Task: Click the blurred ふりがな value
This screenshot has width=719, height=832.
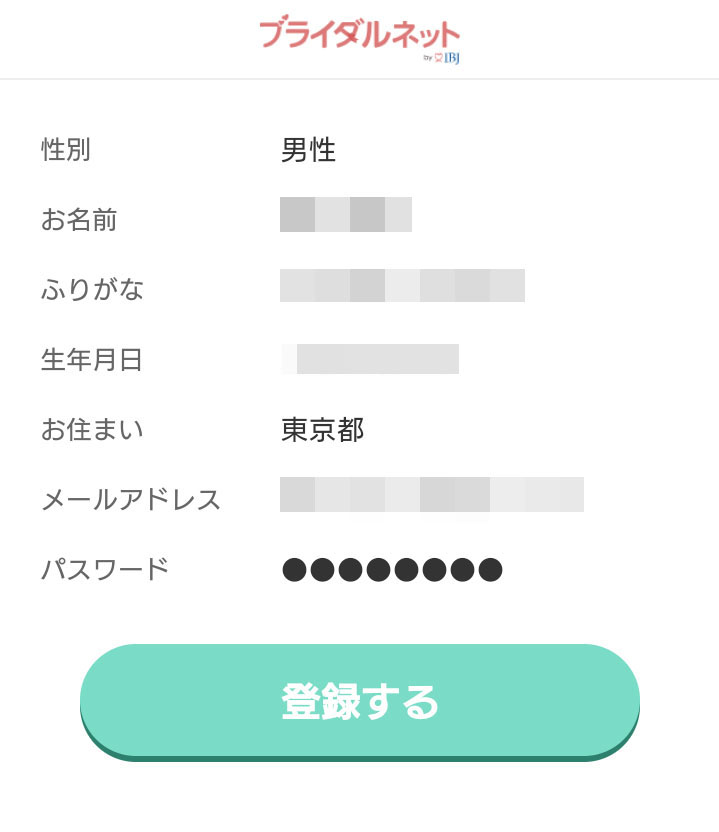Action: (402, 285)
